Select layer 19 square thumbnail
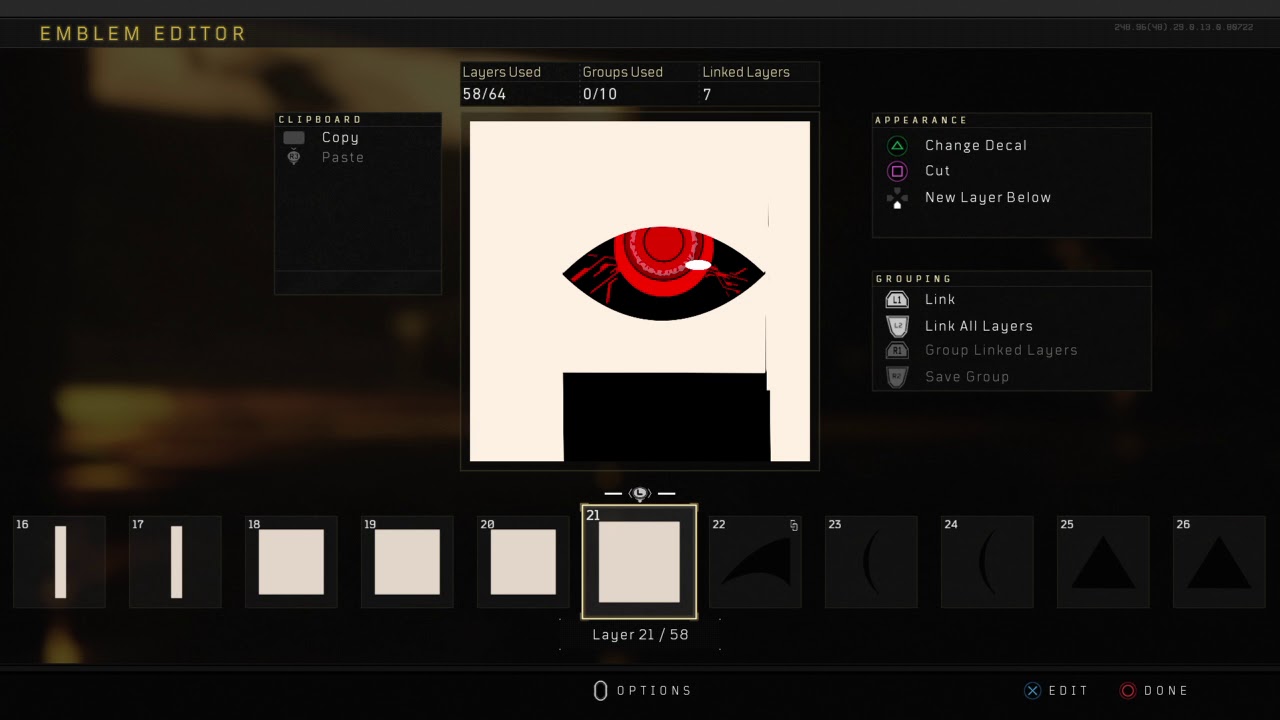Image resolution: width=1280 pixels, height=720 pixels. coord(407,562)
